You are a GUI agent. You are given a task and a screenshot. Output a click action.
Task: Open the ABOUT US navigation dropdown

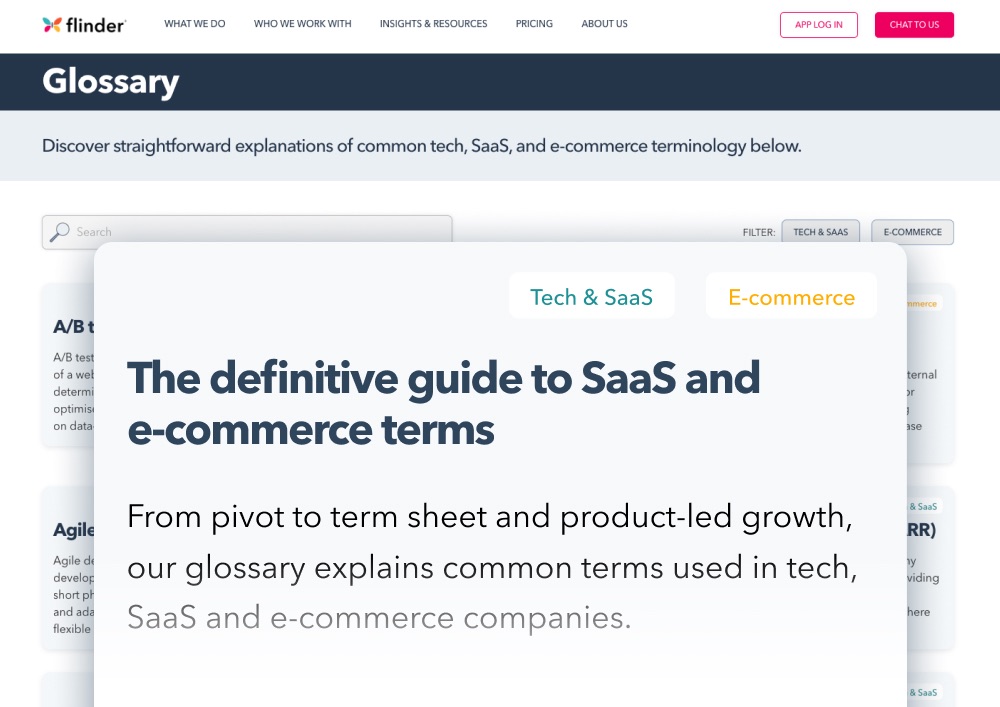pos(604,24)
